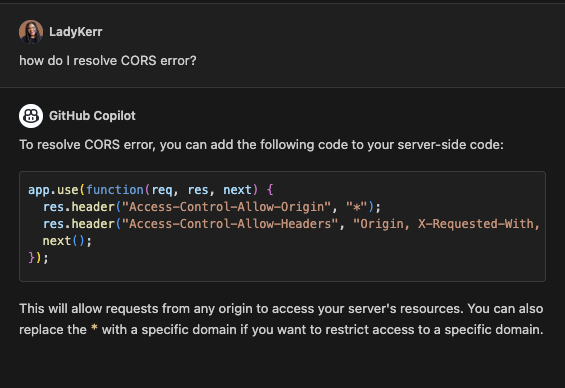The width and height of the screenshot is (565, 388).
Task: Click the question 'how do I resolve CORS error?'
Action: (108, 61)
